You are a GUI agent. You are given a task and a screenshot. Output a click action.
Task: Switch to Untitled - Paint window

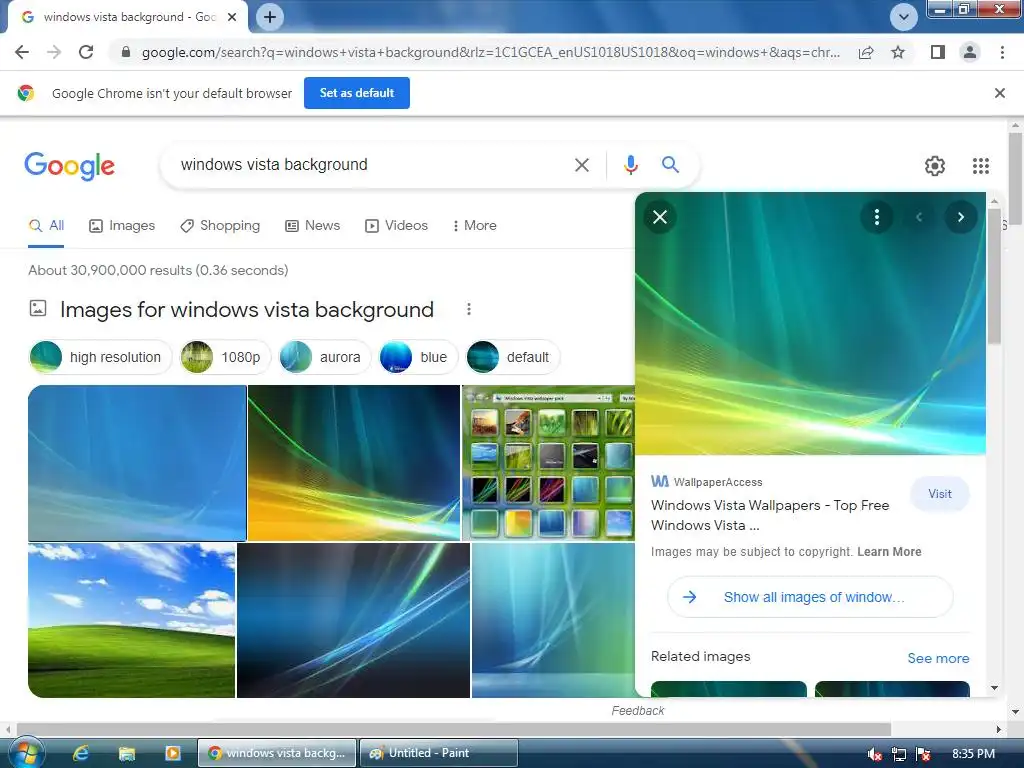click(x=439, y=753)
